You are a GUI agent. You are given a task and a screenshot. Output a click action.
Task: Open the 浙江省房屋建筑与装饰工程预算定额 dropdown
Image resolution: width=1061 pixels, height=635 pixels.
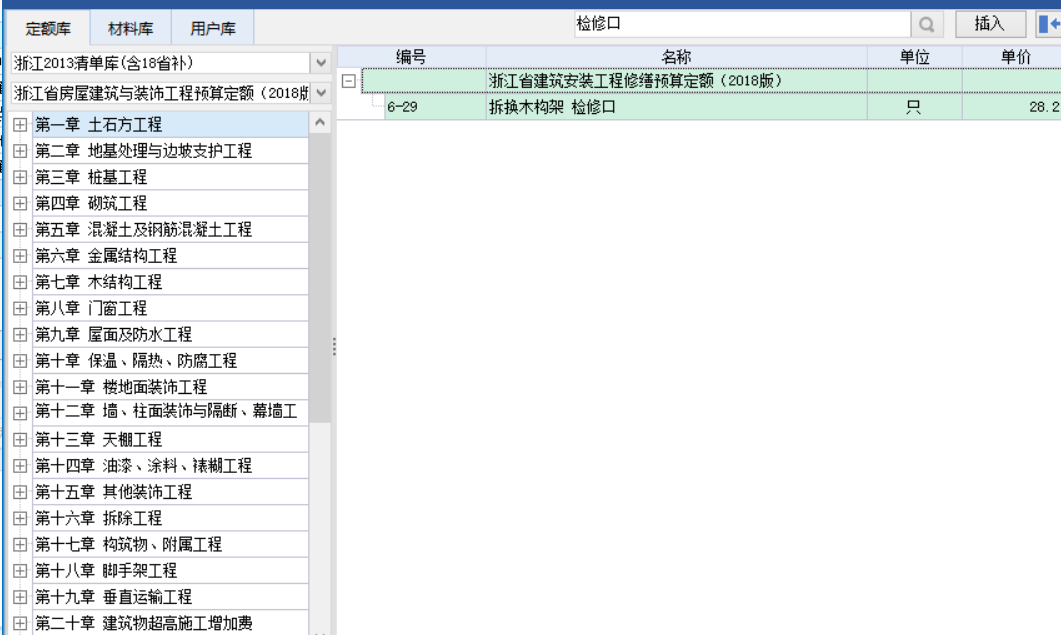(321, 93)
